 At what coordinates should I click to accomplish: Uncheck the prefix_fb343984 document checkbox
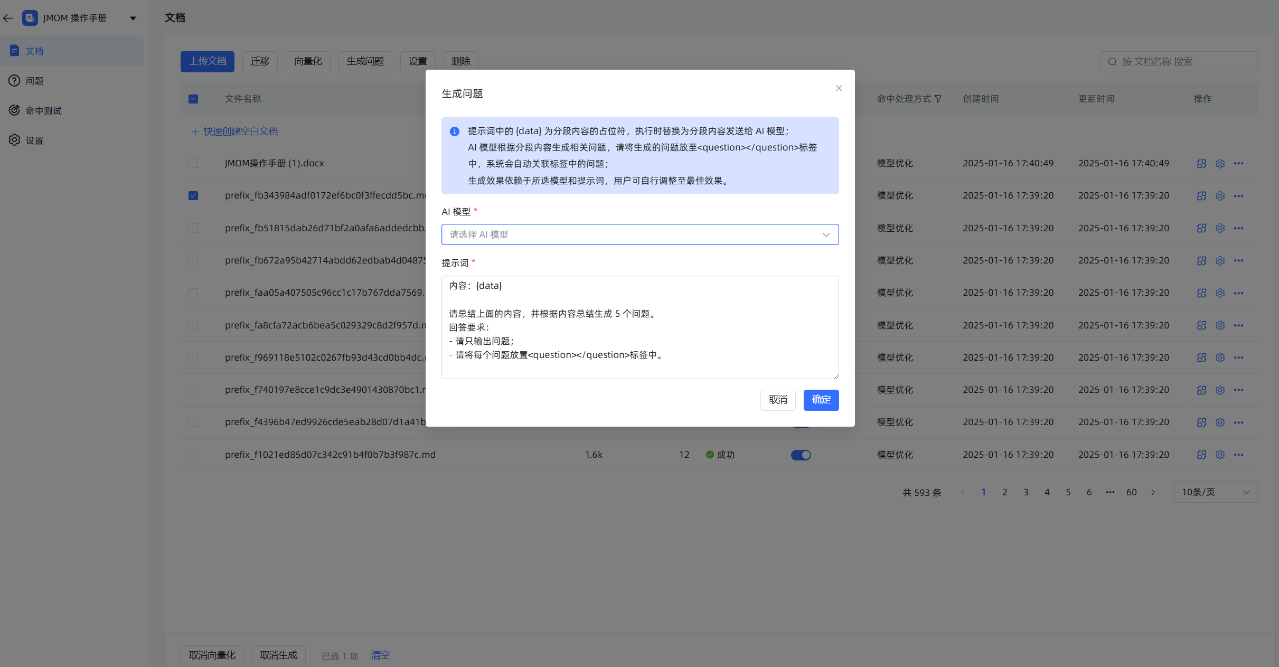point(193,195)
